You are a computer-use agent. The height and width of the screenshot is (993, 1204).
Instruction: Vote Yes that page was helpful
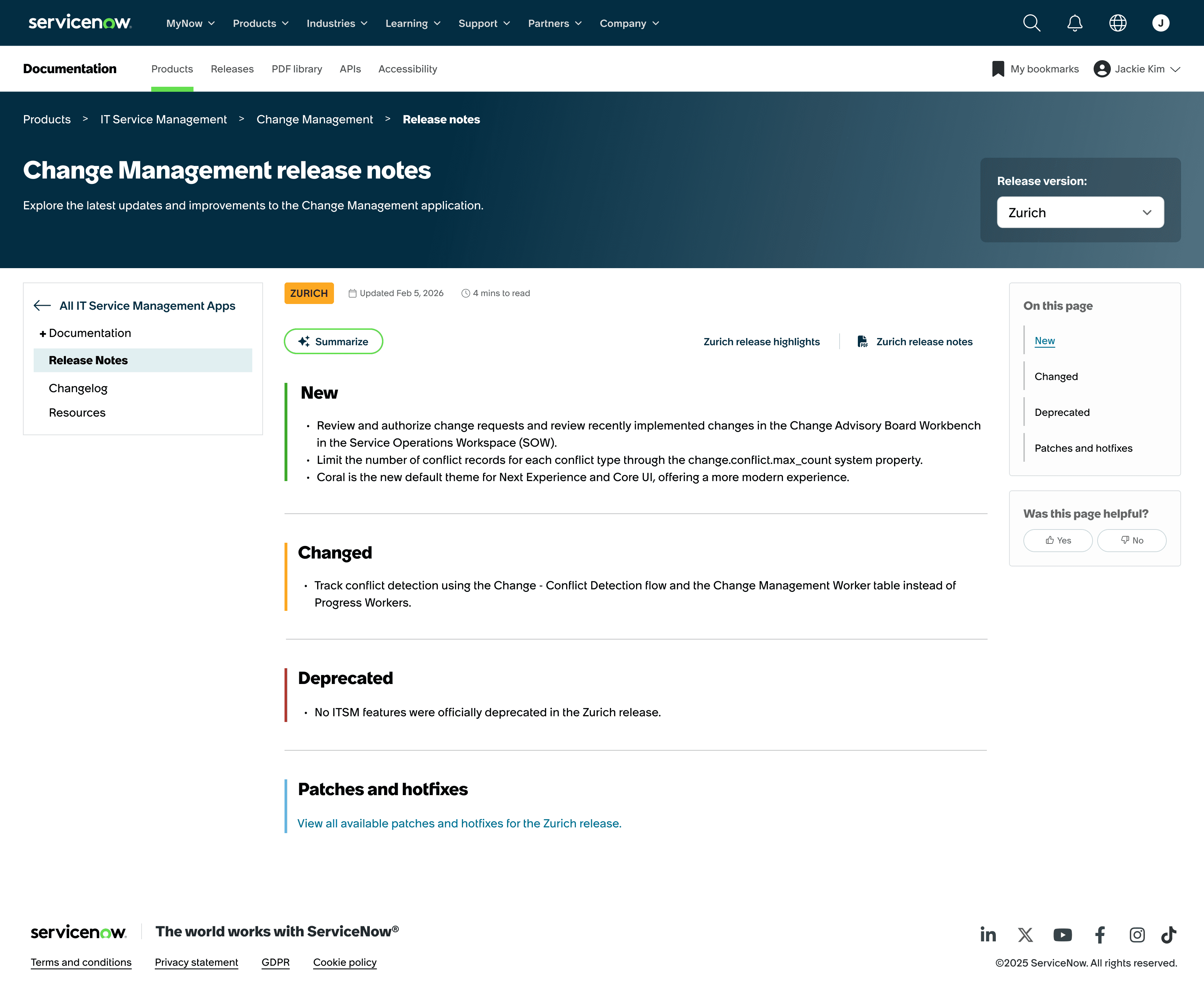pyautogui.click(x=1058, y=541)
